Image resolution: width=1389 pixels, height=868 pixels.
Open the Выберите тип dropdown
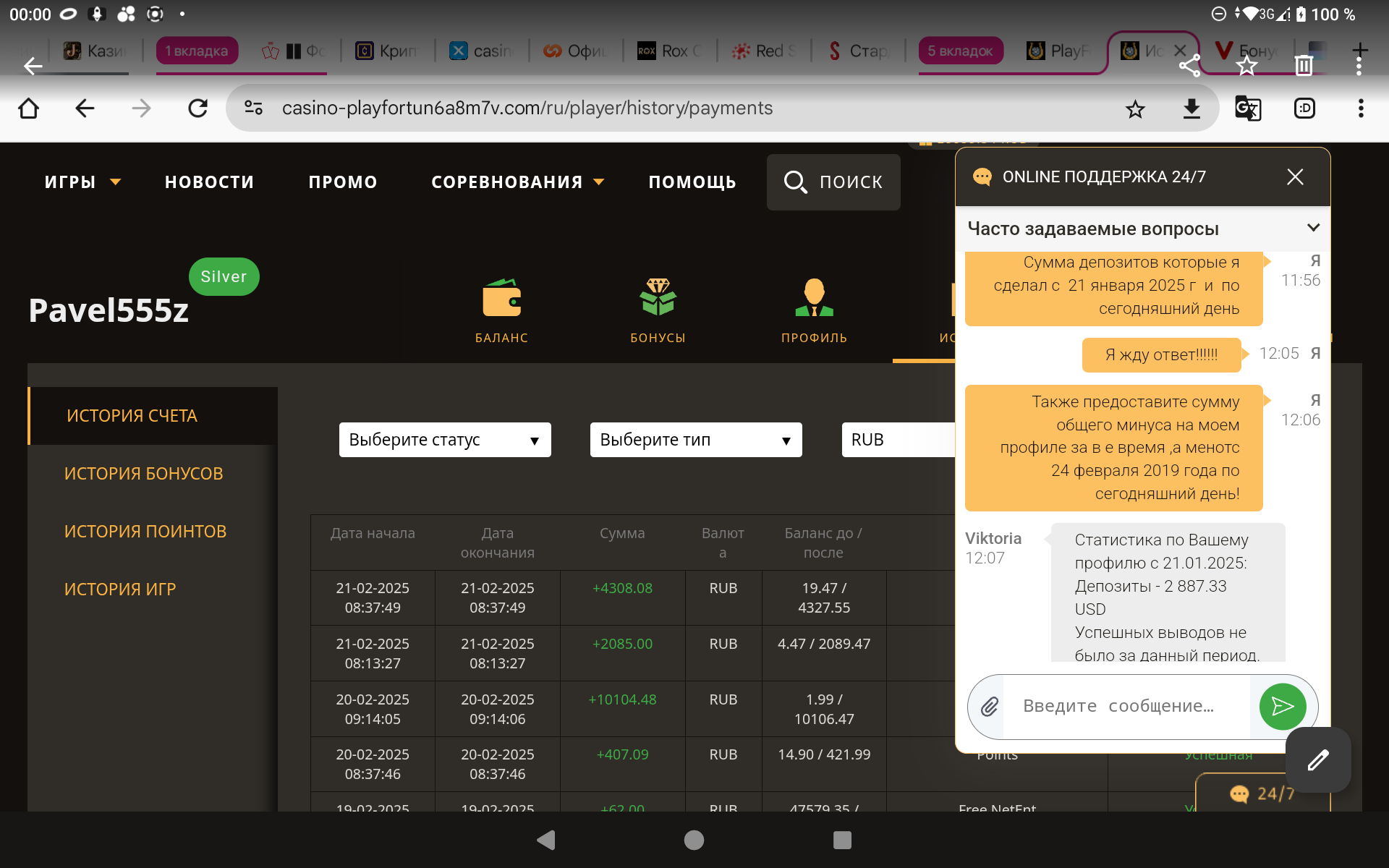click(695, 440)
